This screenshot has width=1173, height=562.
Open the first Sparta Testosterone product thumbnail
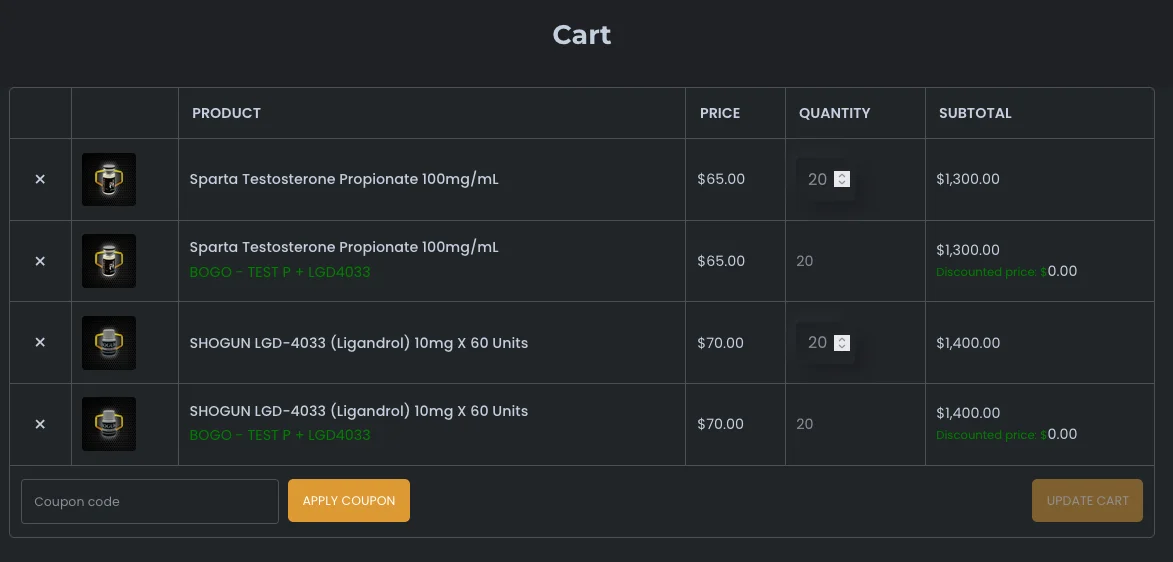click(x=109, y=180)
